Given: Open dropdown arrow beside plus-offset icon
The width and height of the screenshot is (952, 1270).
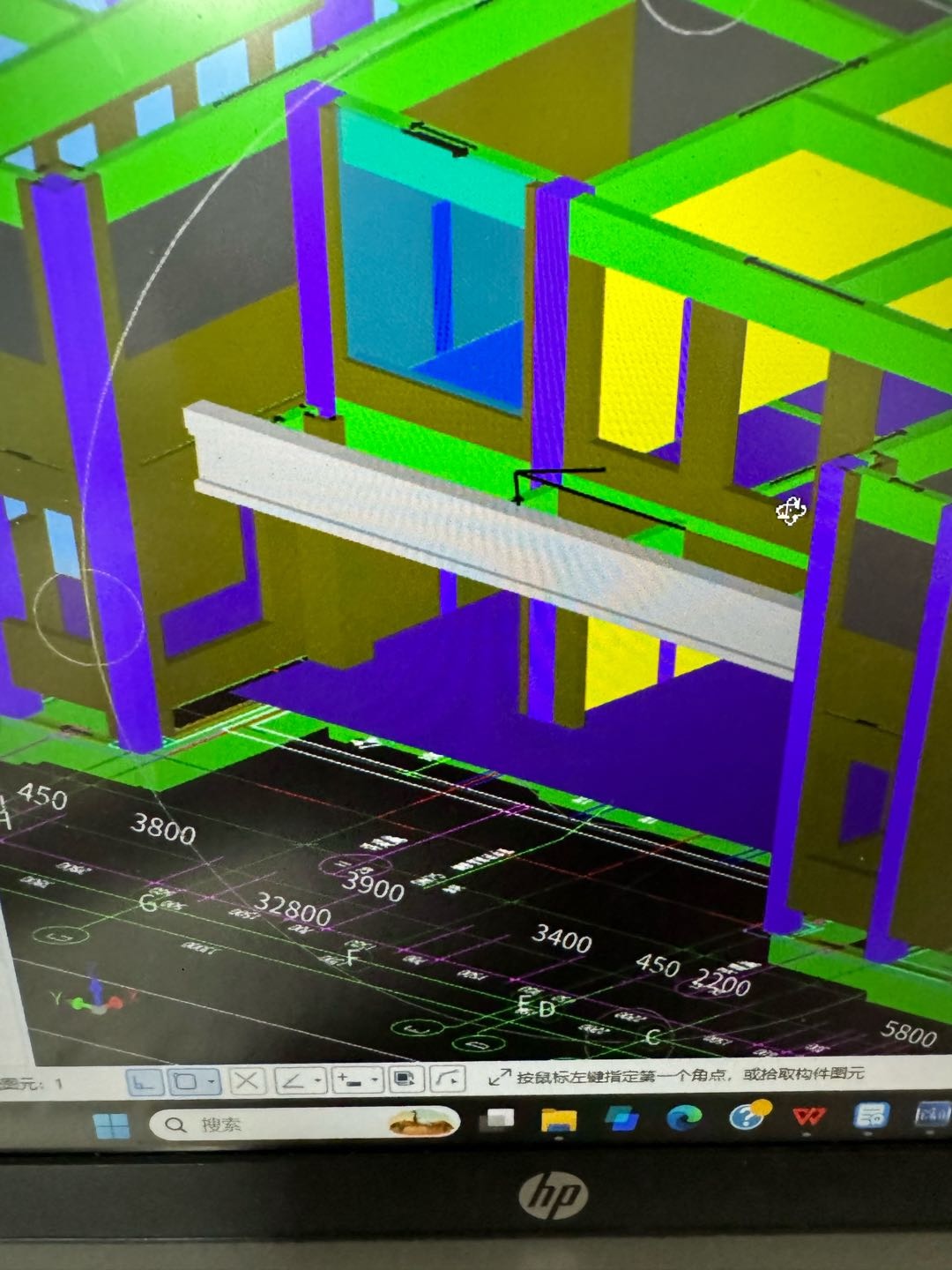Looking at the screenshot, I should tap(376, 1079).
